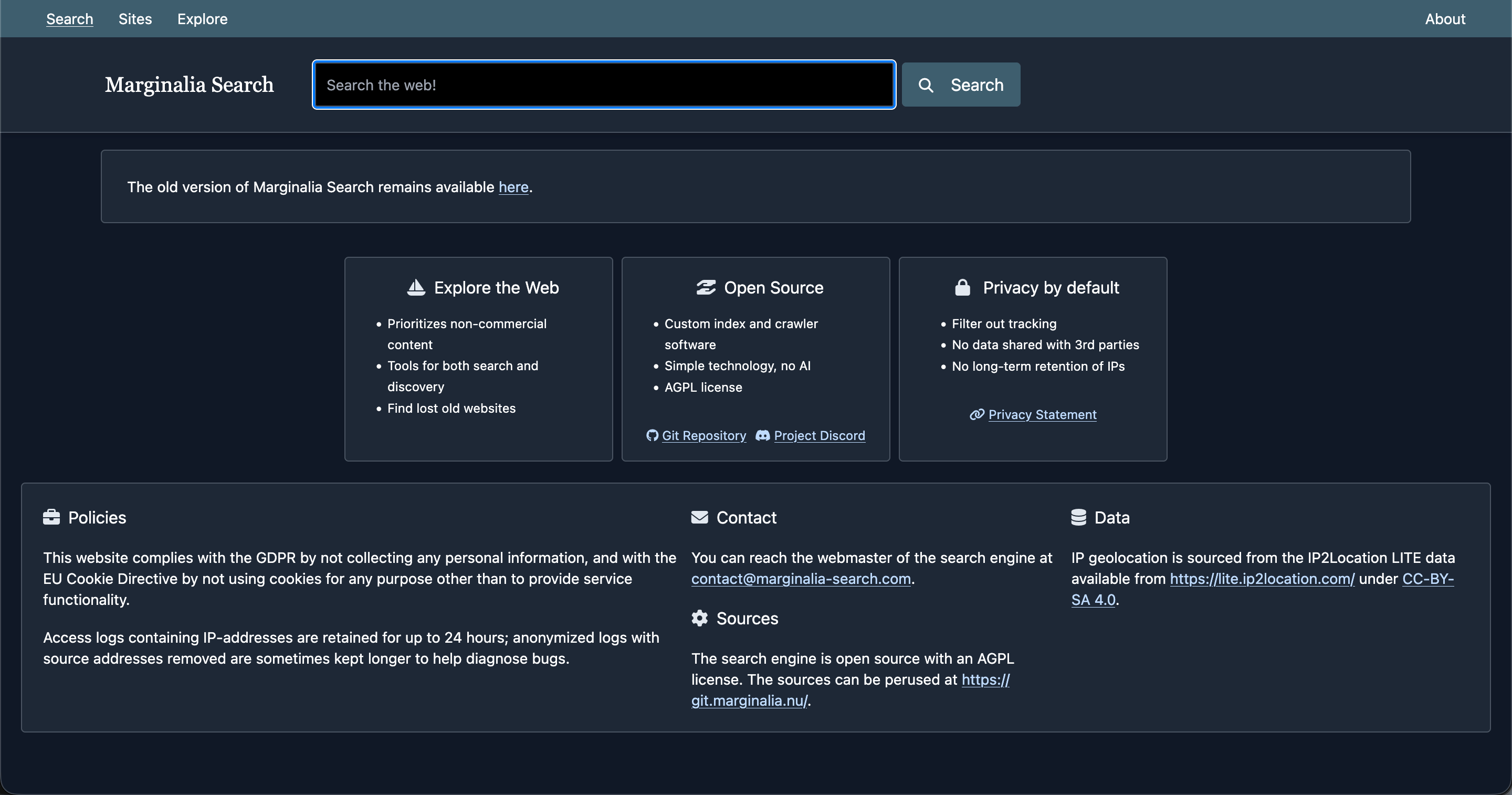Open the CC-BY-SA 4.0 license link
Screen dimensions: 1512x795
(x=1428, y=578)
